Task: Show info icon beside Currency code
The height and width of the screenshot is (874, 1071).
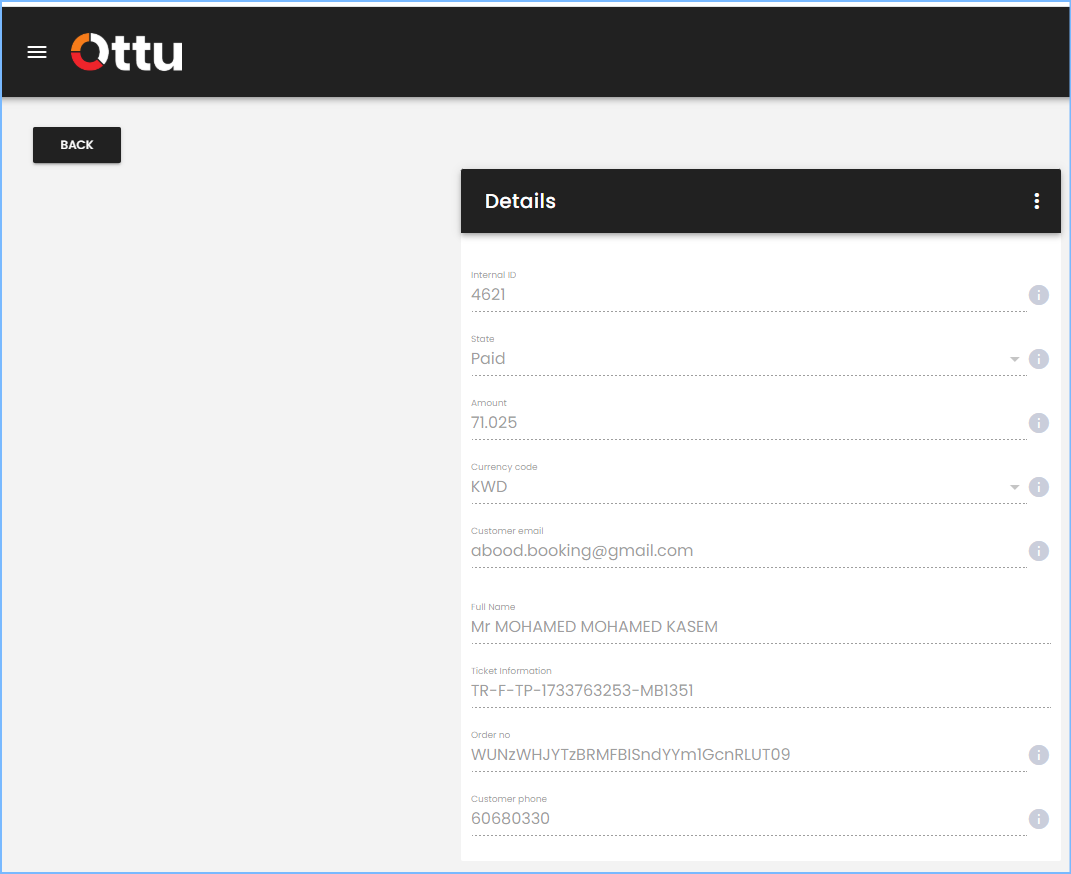Action: (1038, 487)
